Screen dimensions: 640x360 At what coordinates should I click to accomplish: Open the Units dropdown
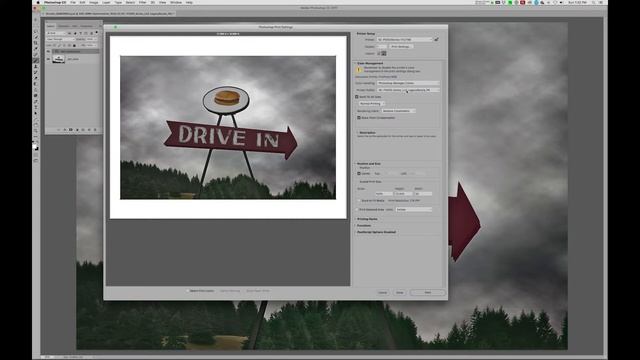(x=414, y=209)
